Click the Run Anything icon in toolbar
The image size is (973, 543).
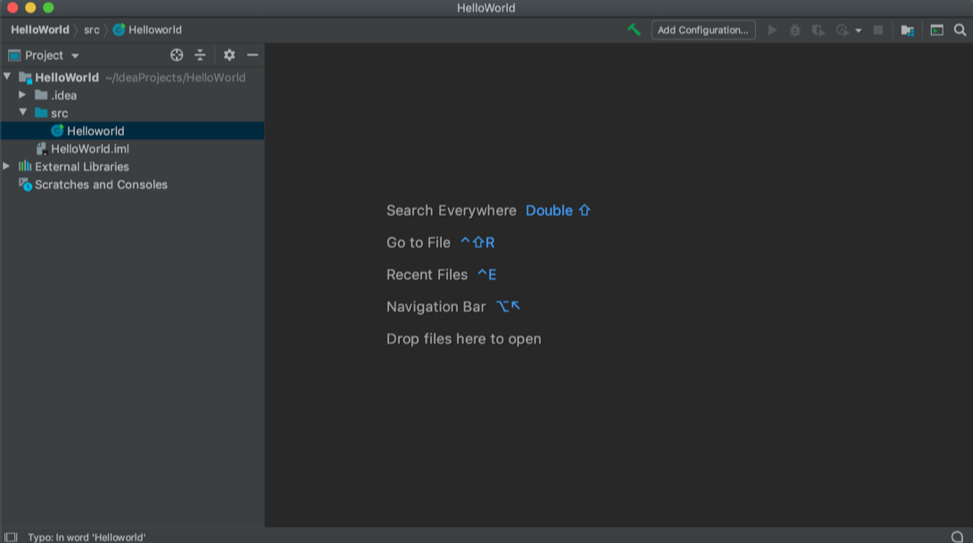pyautogui.click(x=937, y=30)
